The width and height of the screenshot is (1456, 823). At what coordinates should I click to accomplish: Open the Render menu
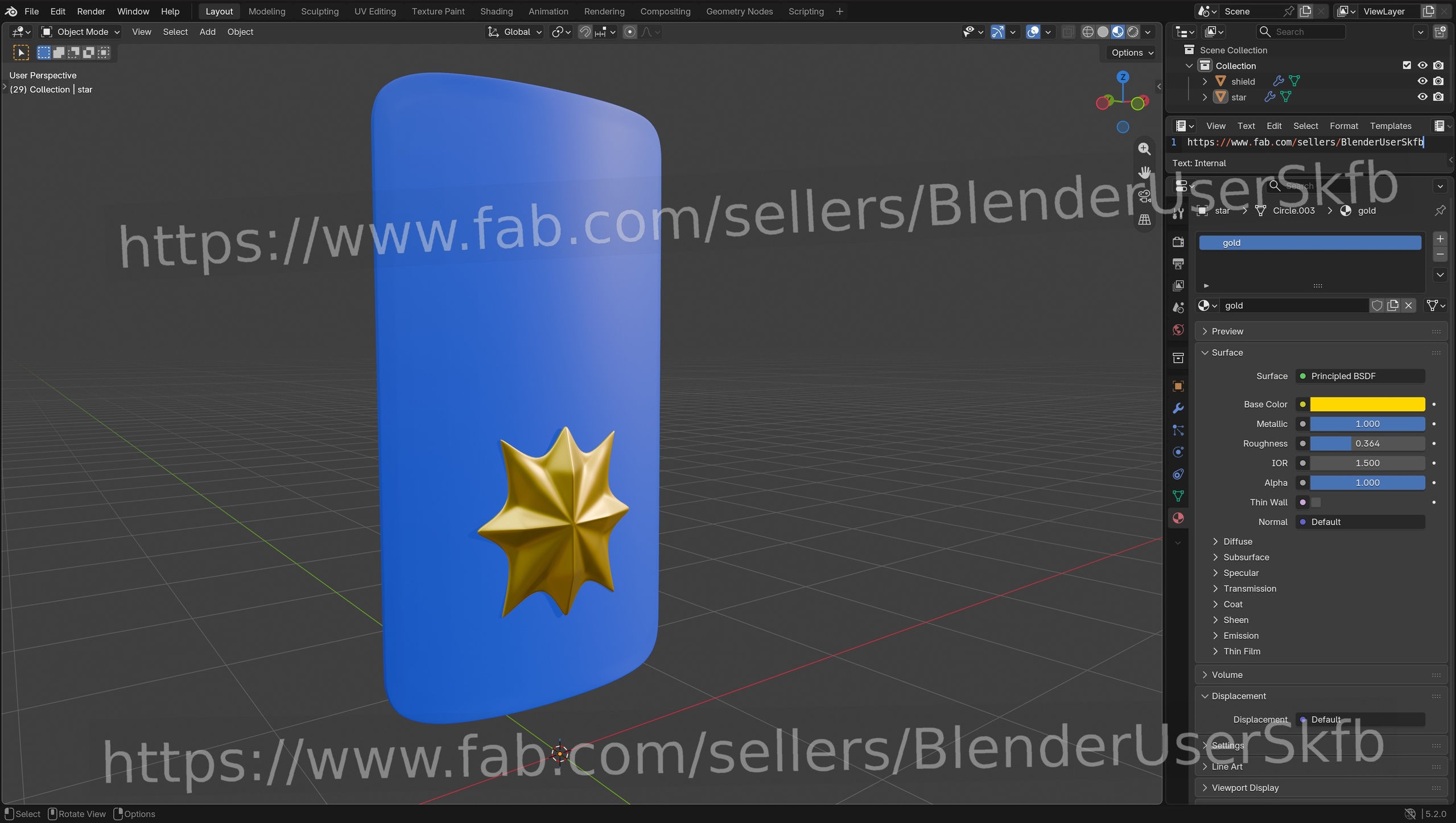(91, 11)
